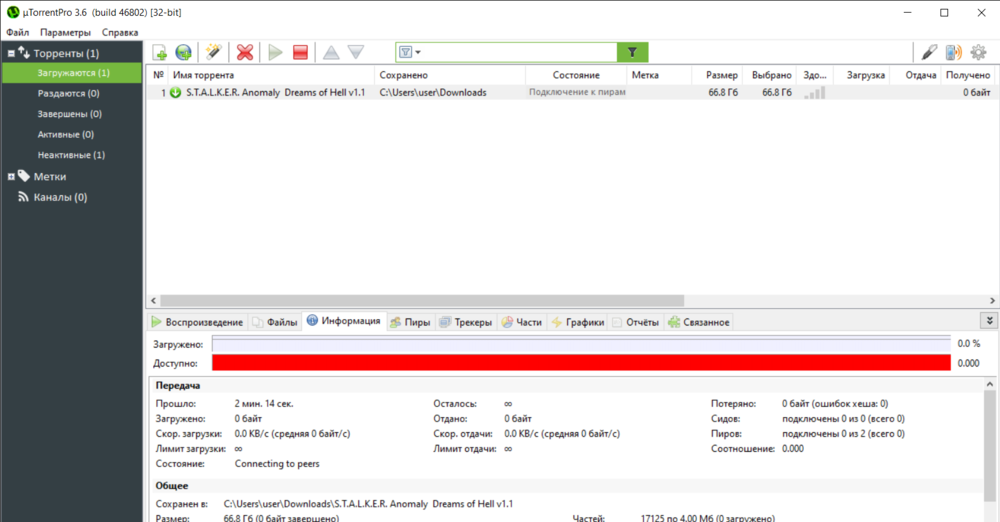The height and width of the screenshot is (522, 1000).
Task: Click the Move Up Queue arrow icon
Action: click(x=331, y=52)
